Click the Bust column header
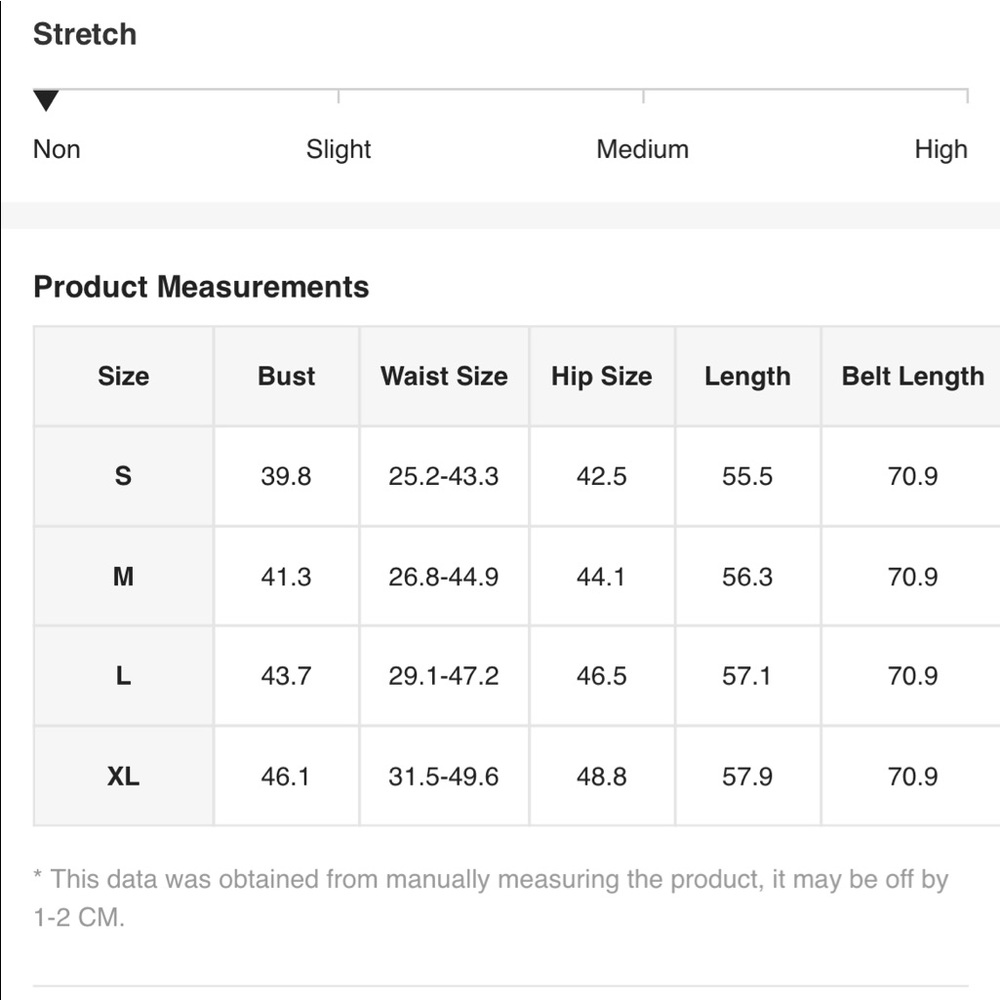 point(286,376)
